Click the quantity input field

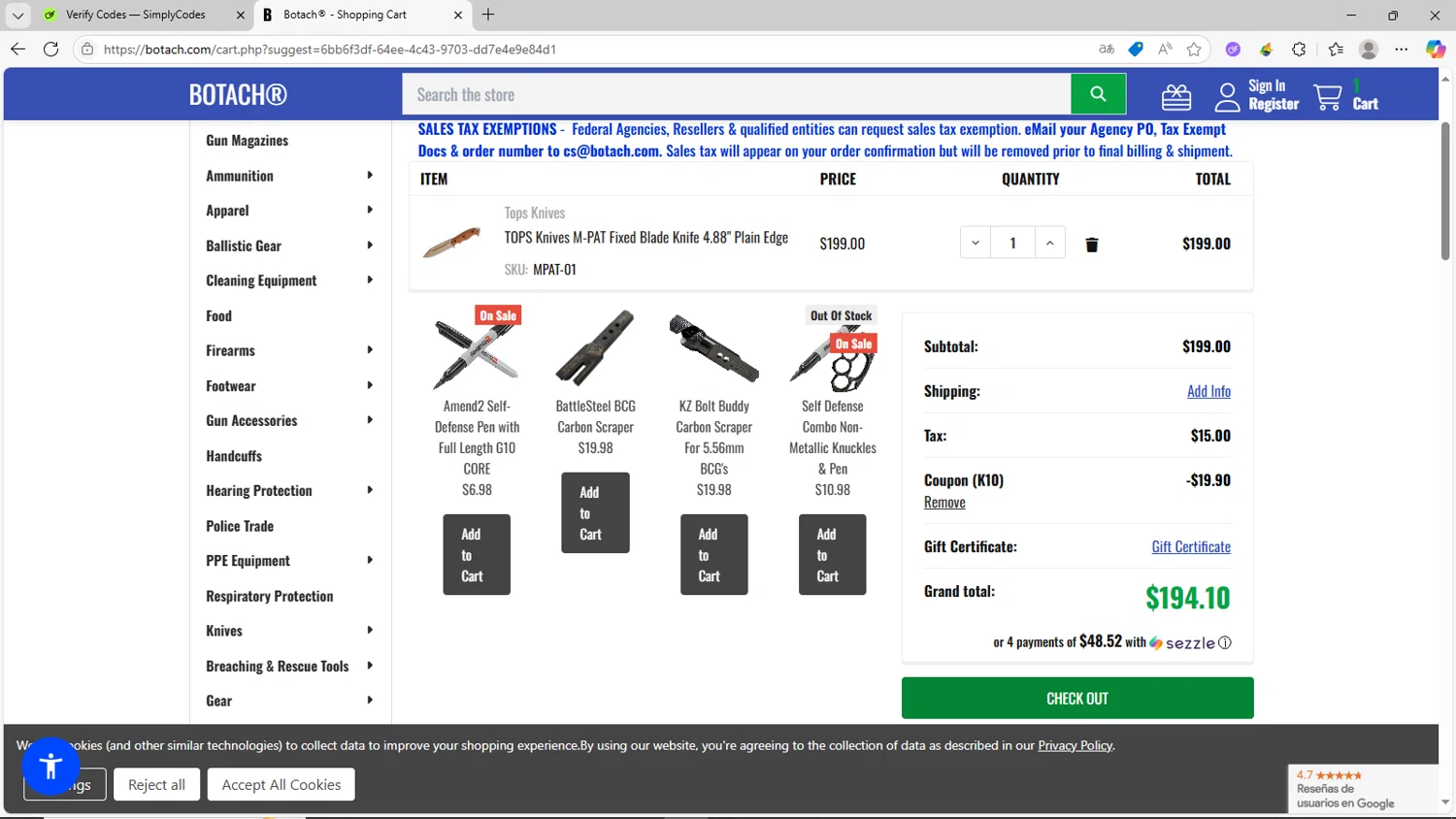click(x=1012, y=243)
